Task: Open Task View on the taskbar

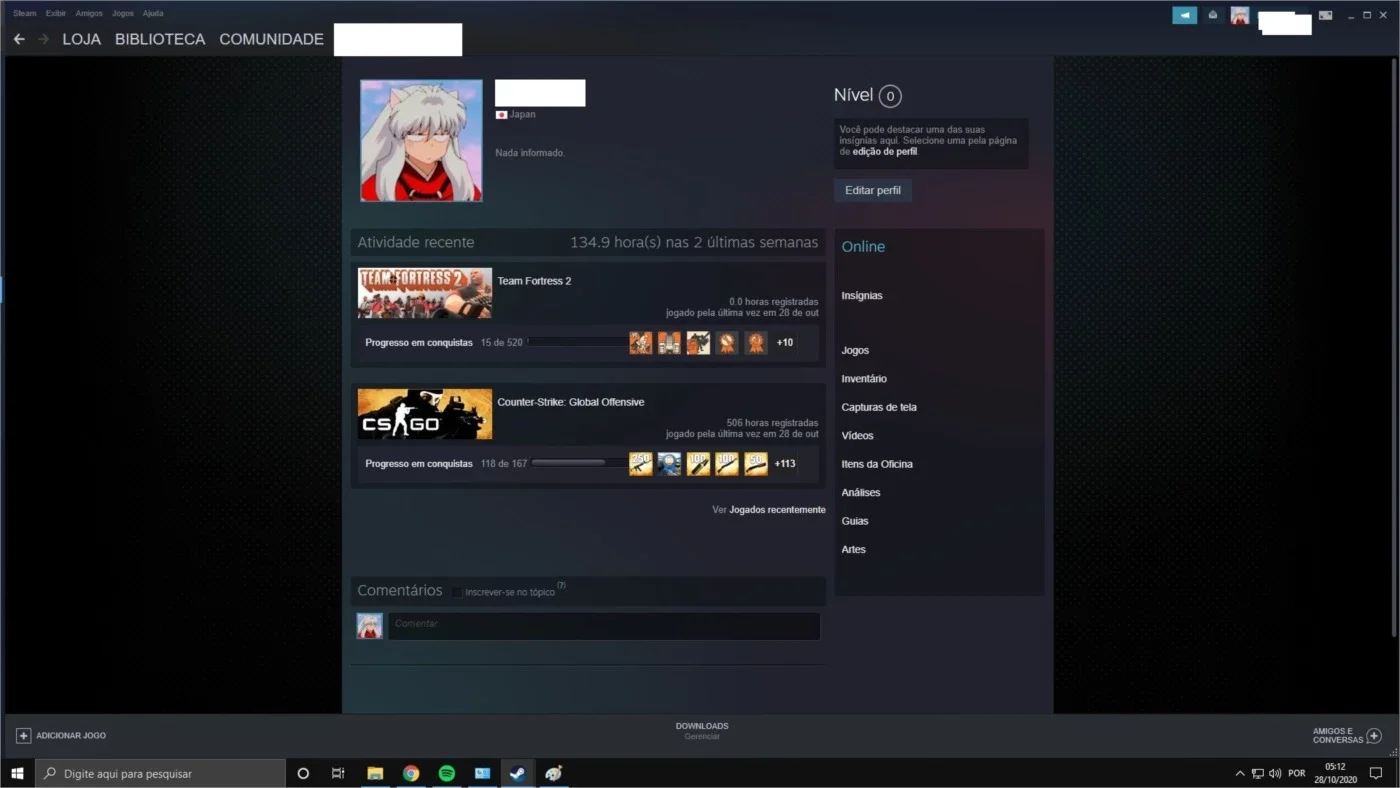Action: (x=338, y=773)
